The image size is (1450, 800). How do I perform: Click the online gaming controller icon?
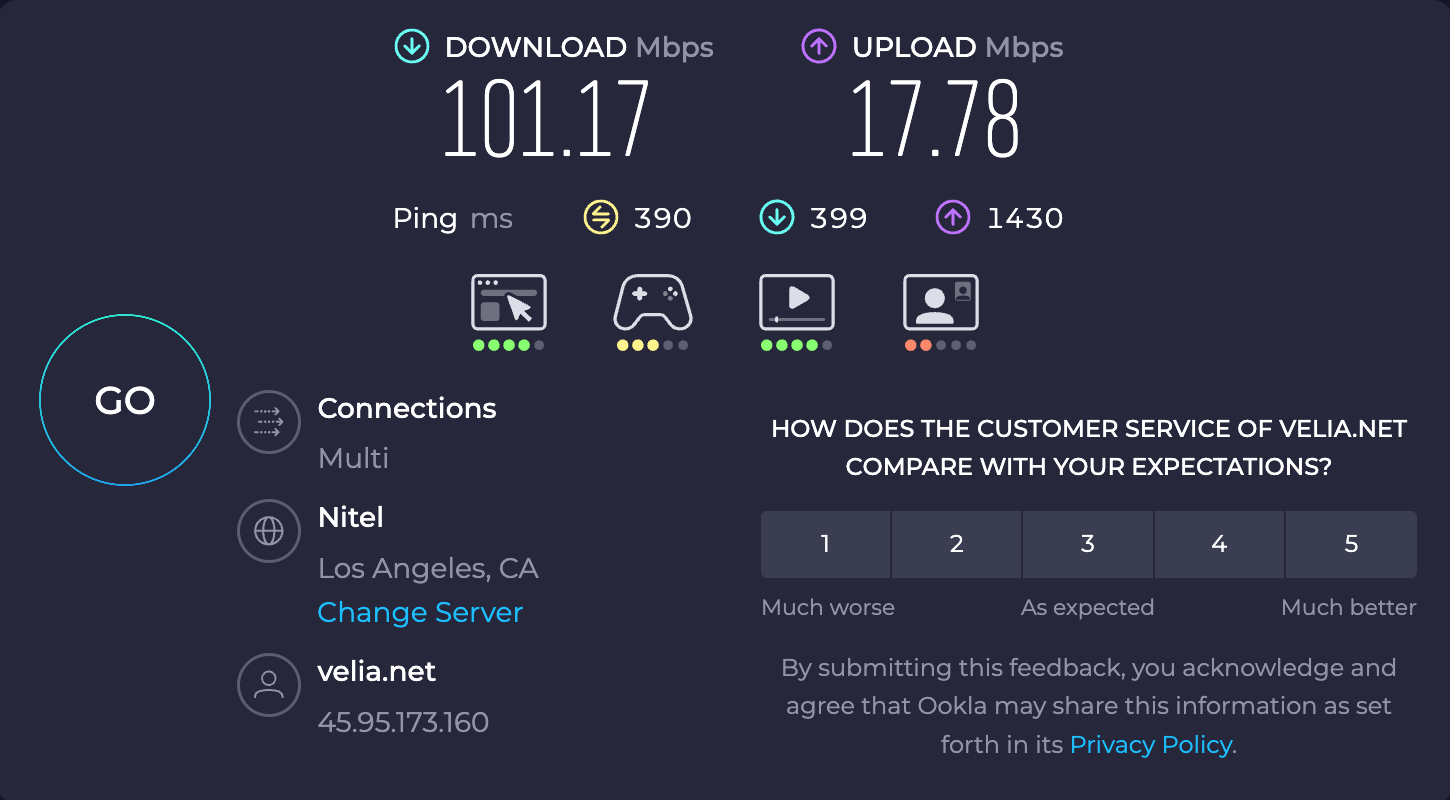[652, 302]
